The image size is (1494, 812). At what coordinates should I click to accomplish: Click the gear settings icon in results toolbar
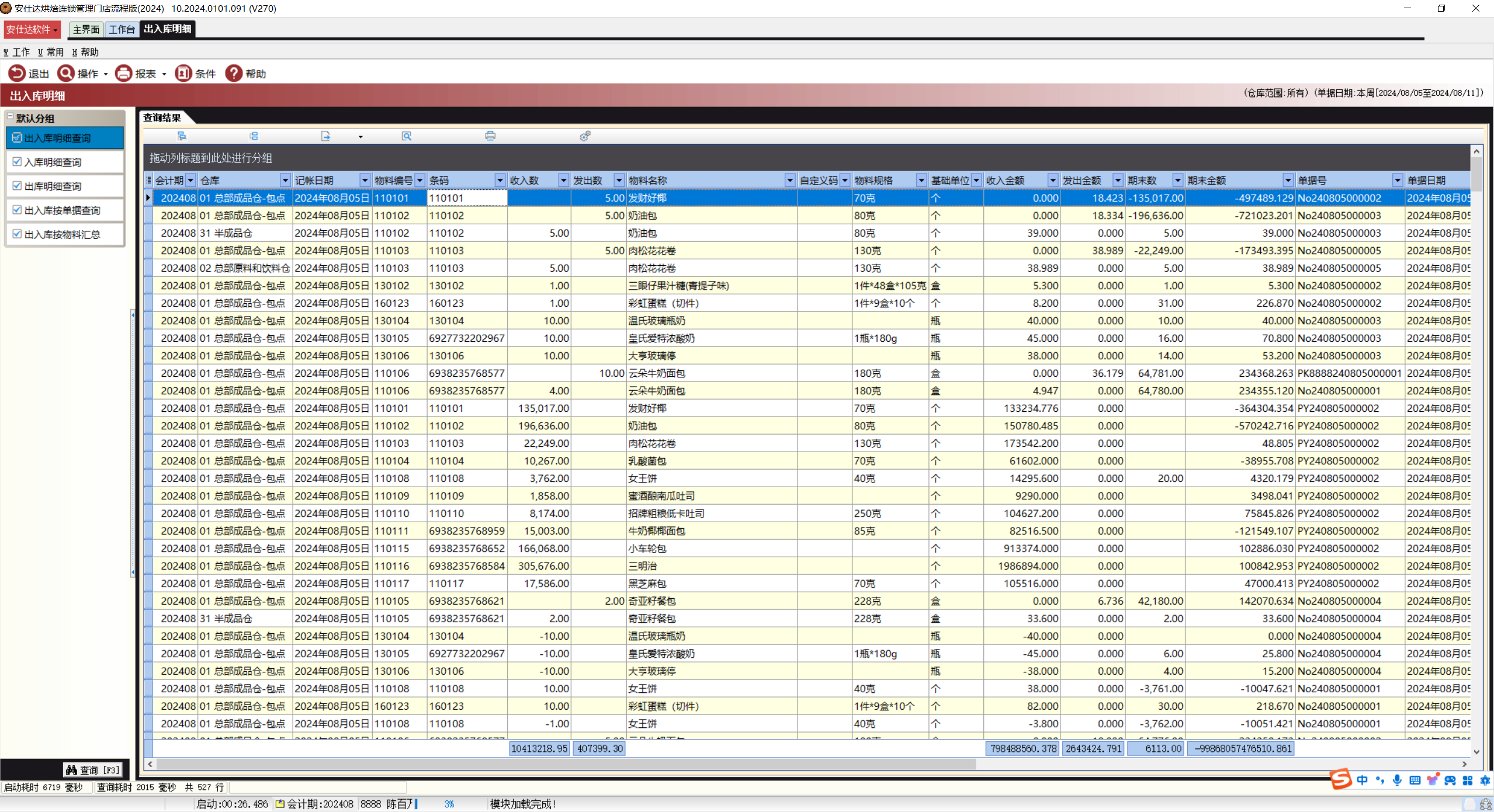[x=585, y=136]
